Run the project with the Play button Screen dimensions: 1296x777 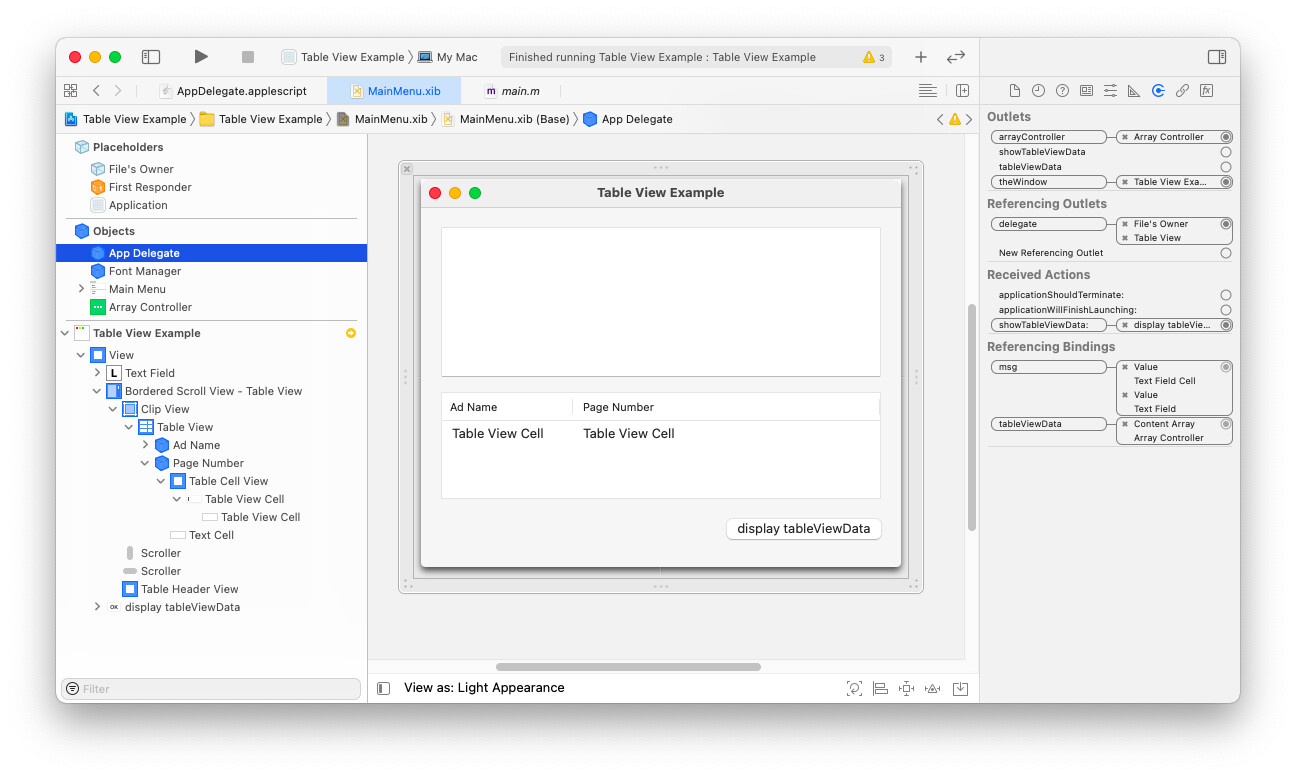click(x=201, y=57)
